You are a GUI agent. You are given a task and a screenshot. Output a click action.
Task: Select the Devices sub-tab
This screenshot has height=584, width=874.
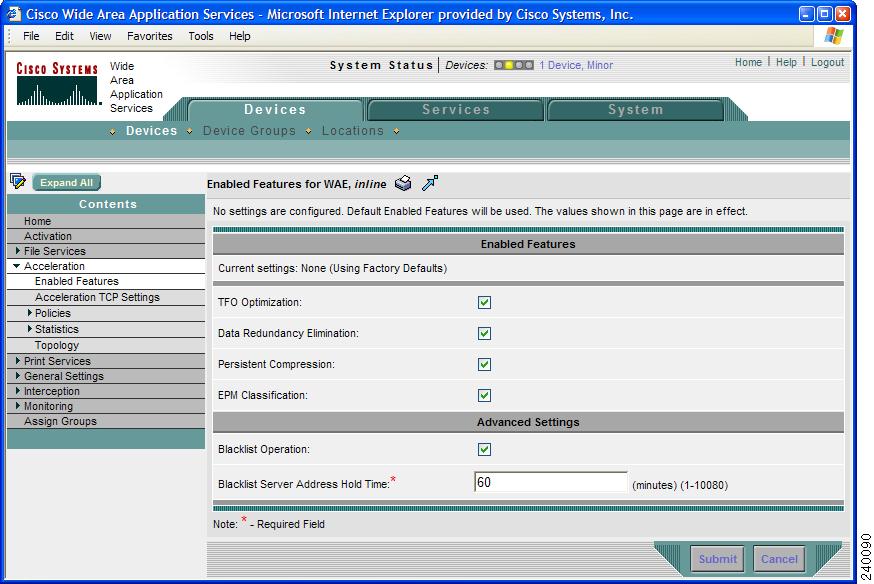[x=151, y=131]
